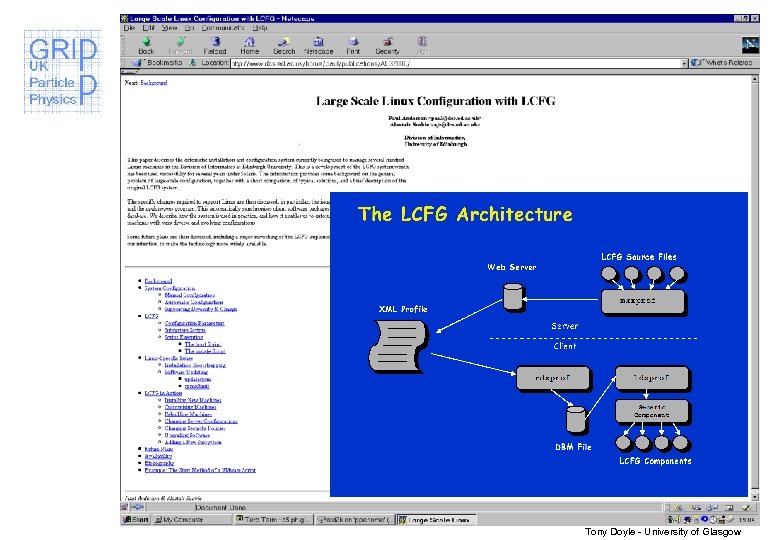Open the Bibliography link
This screenshot has width=780, height=540.
click(159, 462)
